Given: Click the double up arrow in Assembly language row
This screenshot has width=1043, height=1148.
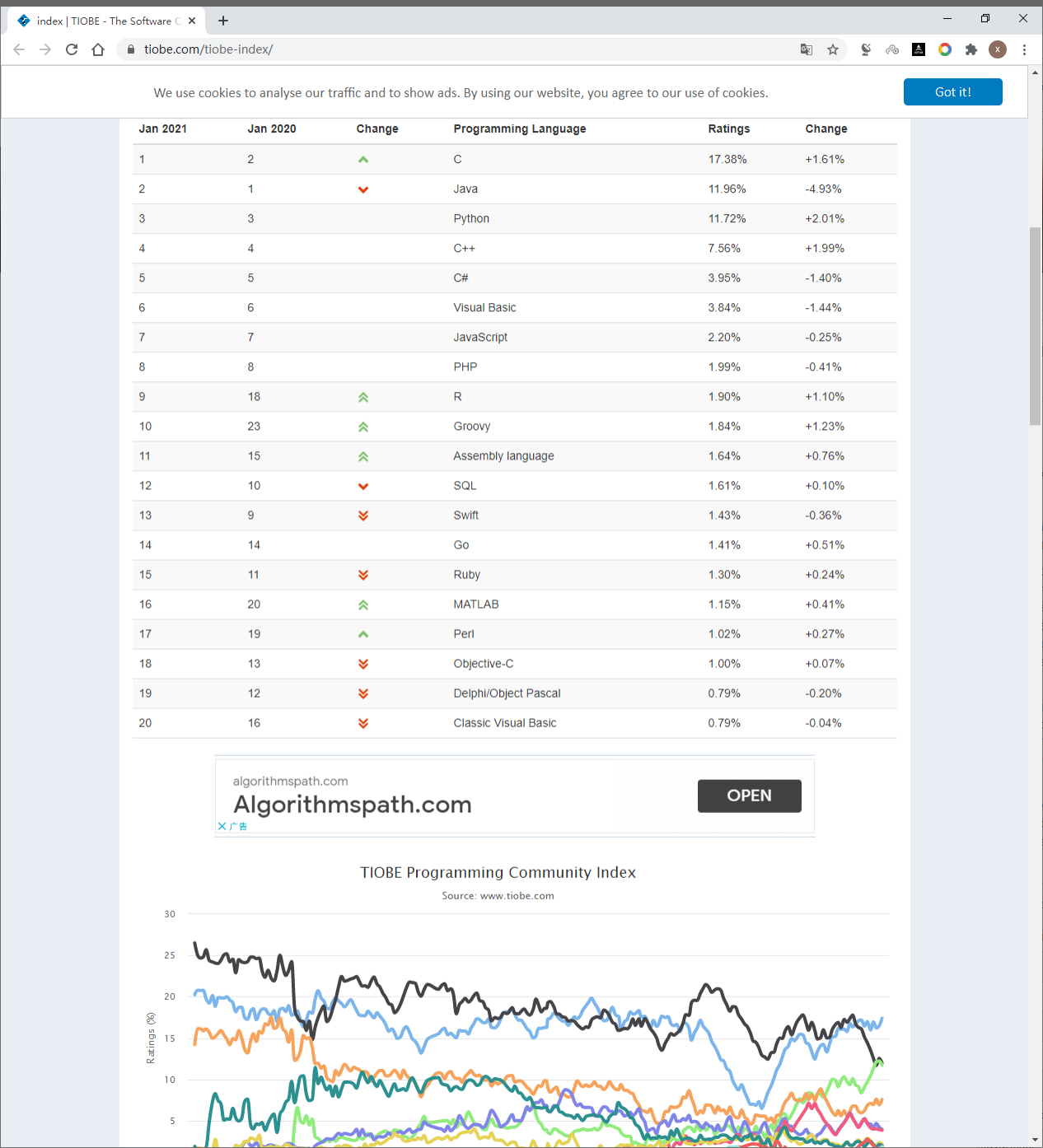Looking at the screenshot, I should [363, 456].
